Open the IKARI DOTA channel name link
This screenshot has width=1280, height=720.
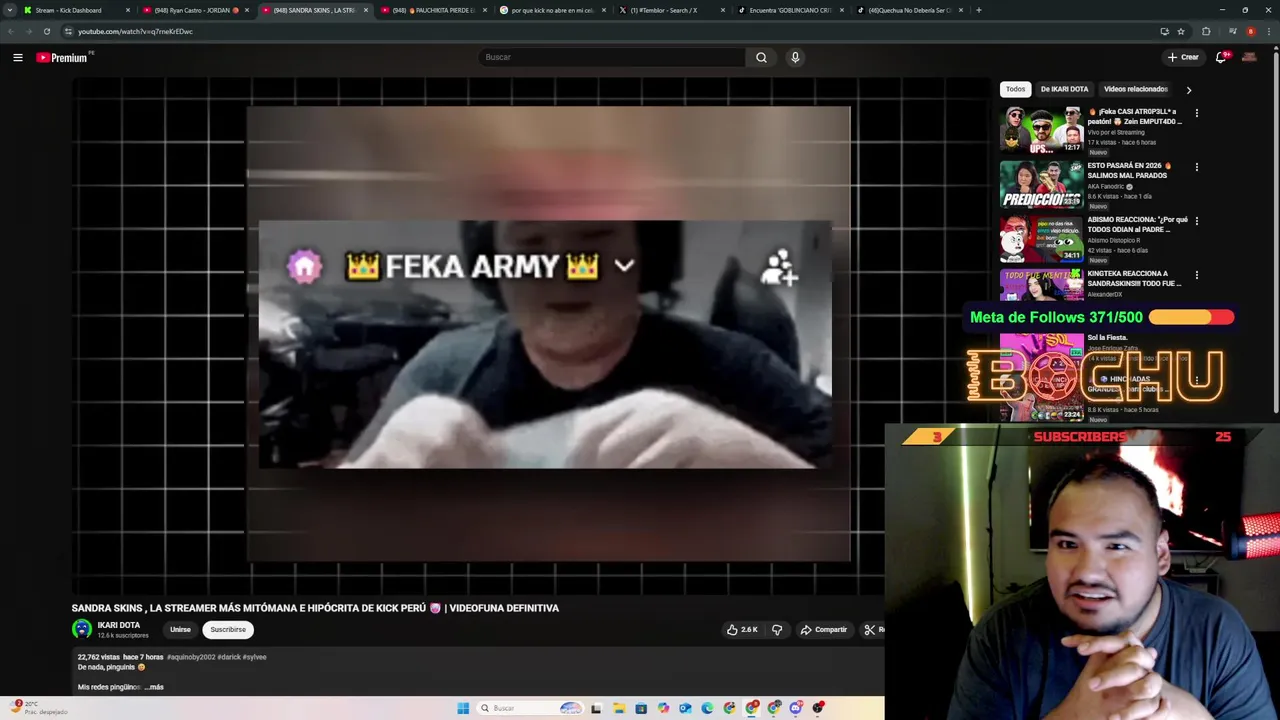coord(118,625)
